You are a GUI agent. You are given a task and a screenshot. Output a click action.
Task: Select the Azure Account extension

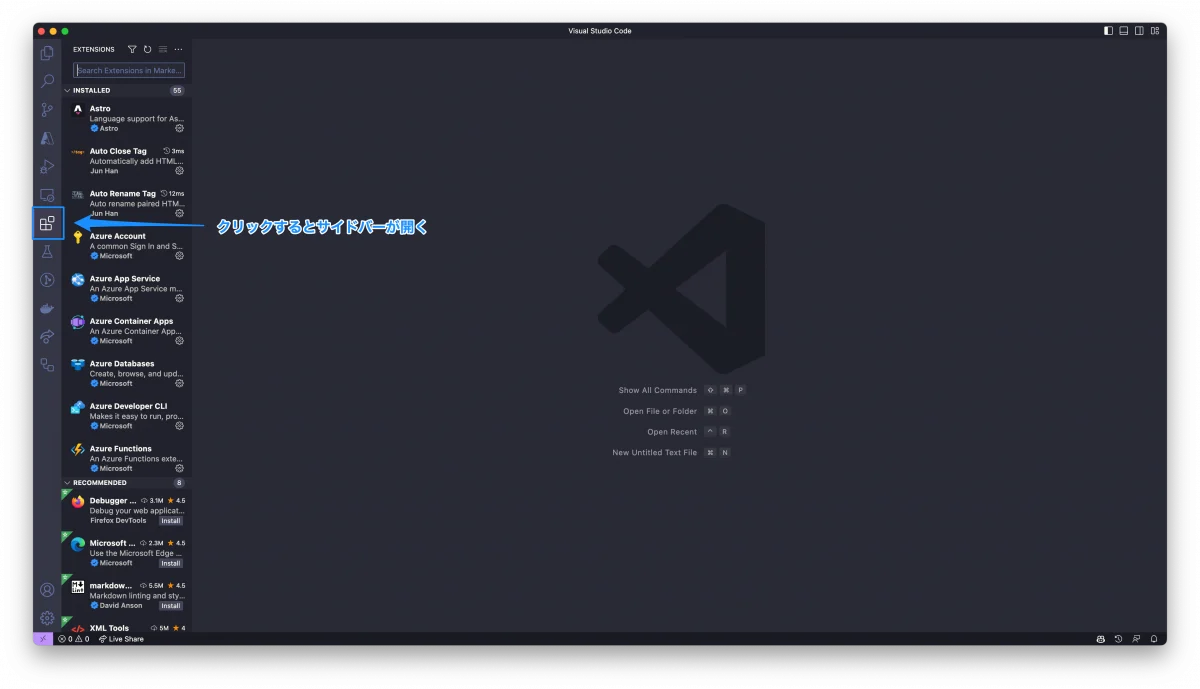126,246
